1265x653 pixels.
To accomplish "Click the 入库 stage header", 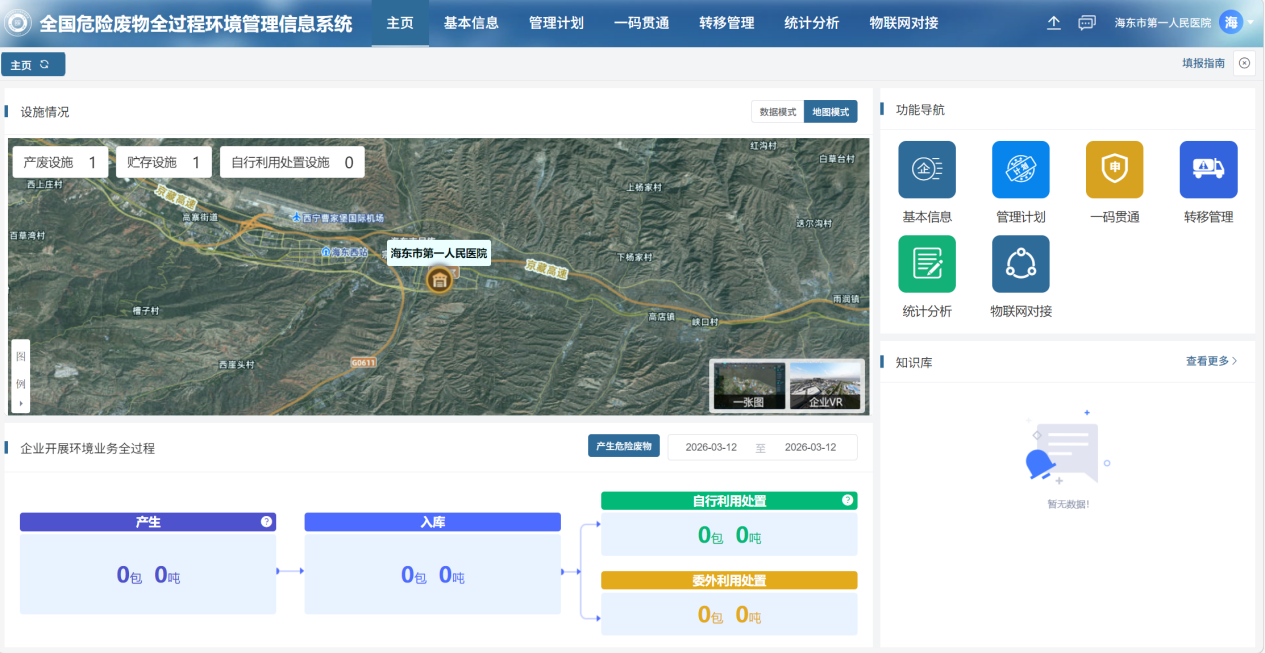I will [x=432, y=522].
